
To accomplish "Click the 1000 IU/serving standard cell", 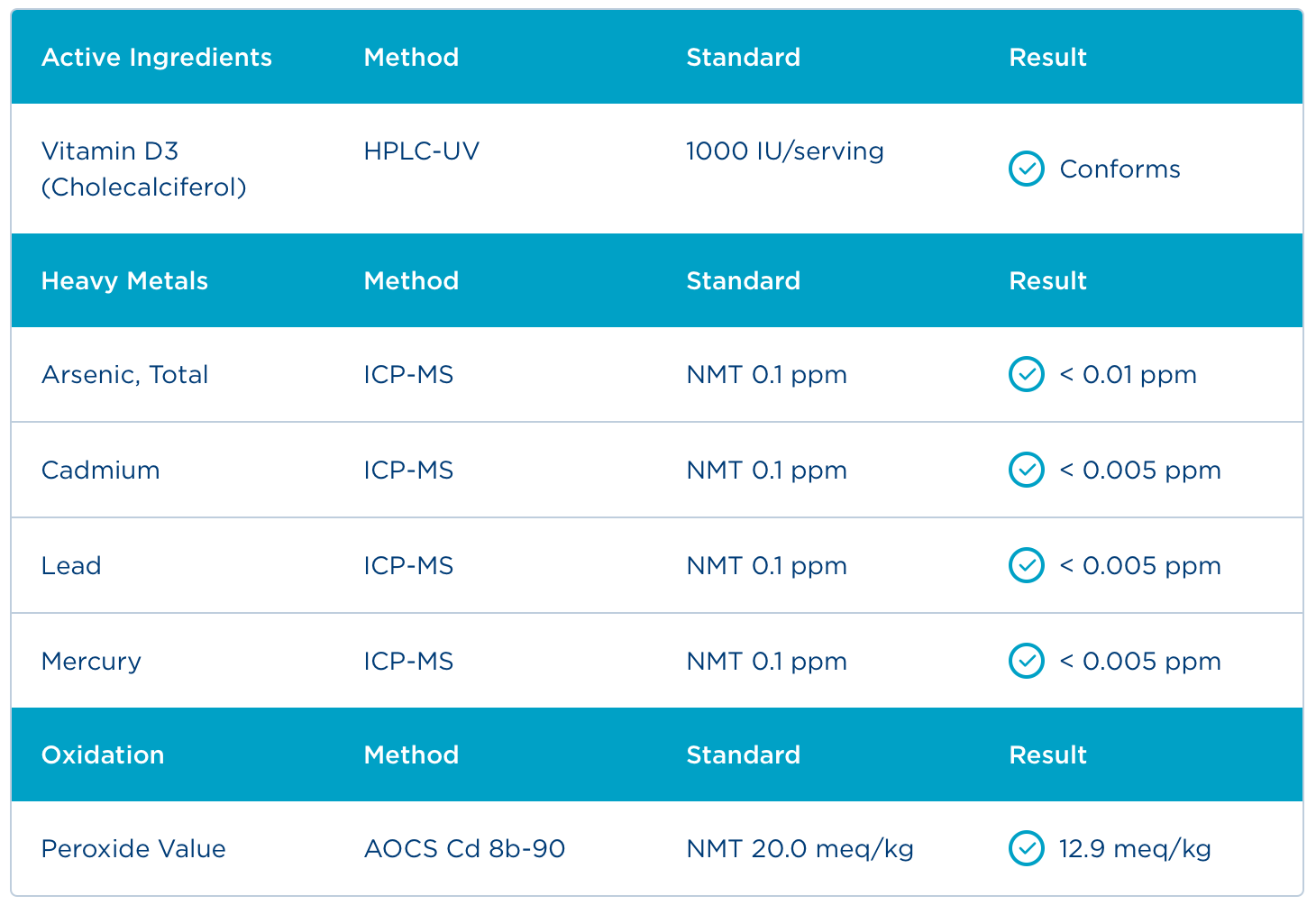I will point(784,151).
